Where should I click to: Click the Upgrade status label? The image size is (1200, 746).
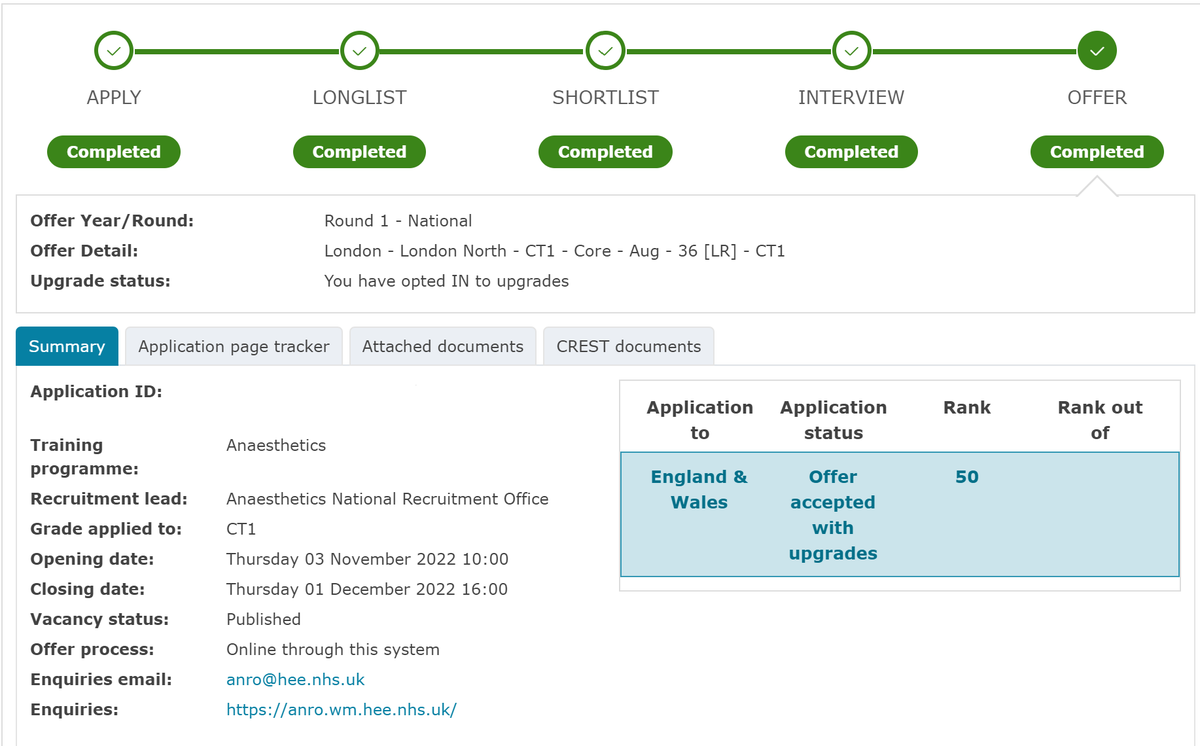pos(100,281)
